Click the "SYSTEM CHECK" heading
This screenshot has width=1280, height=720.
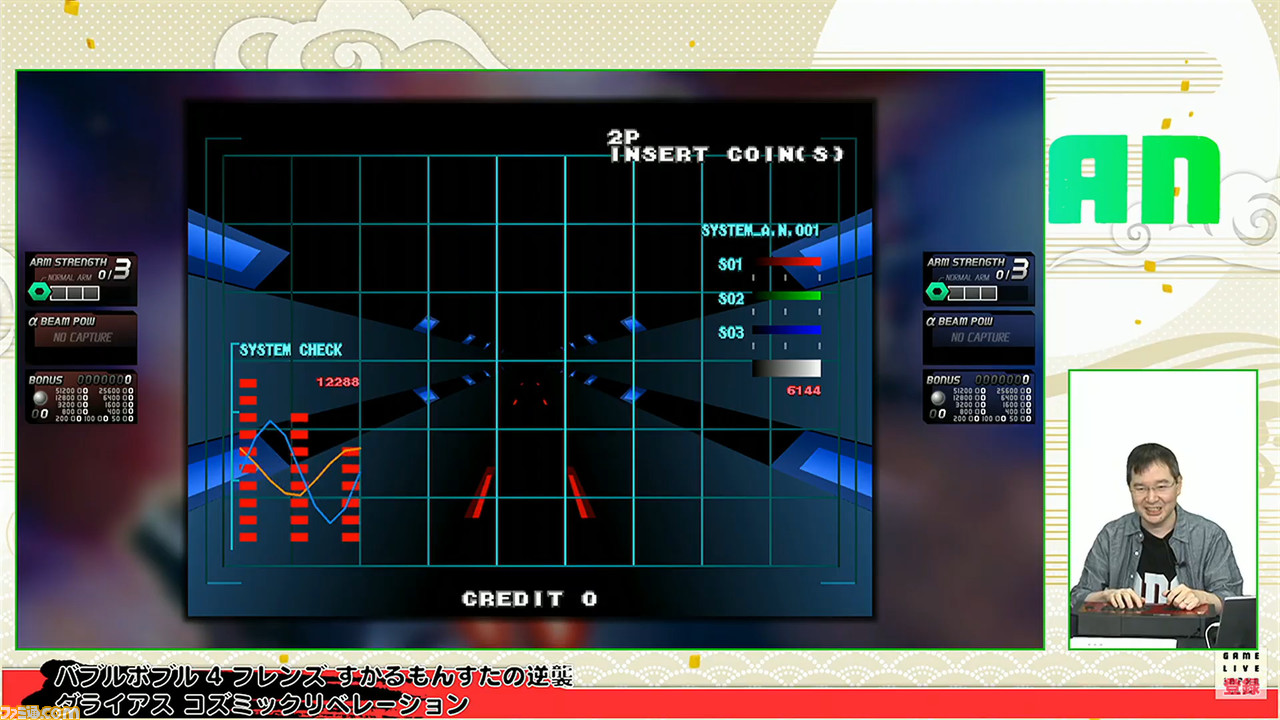coord(291,350)
